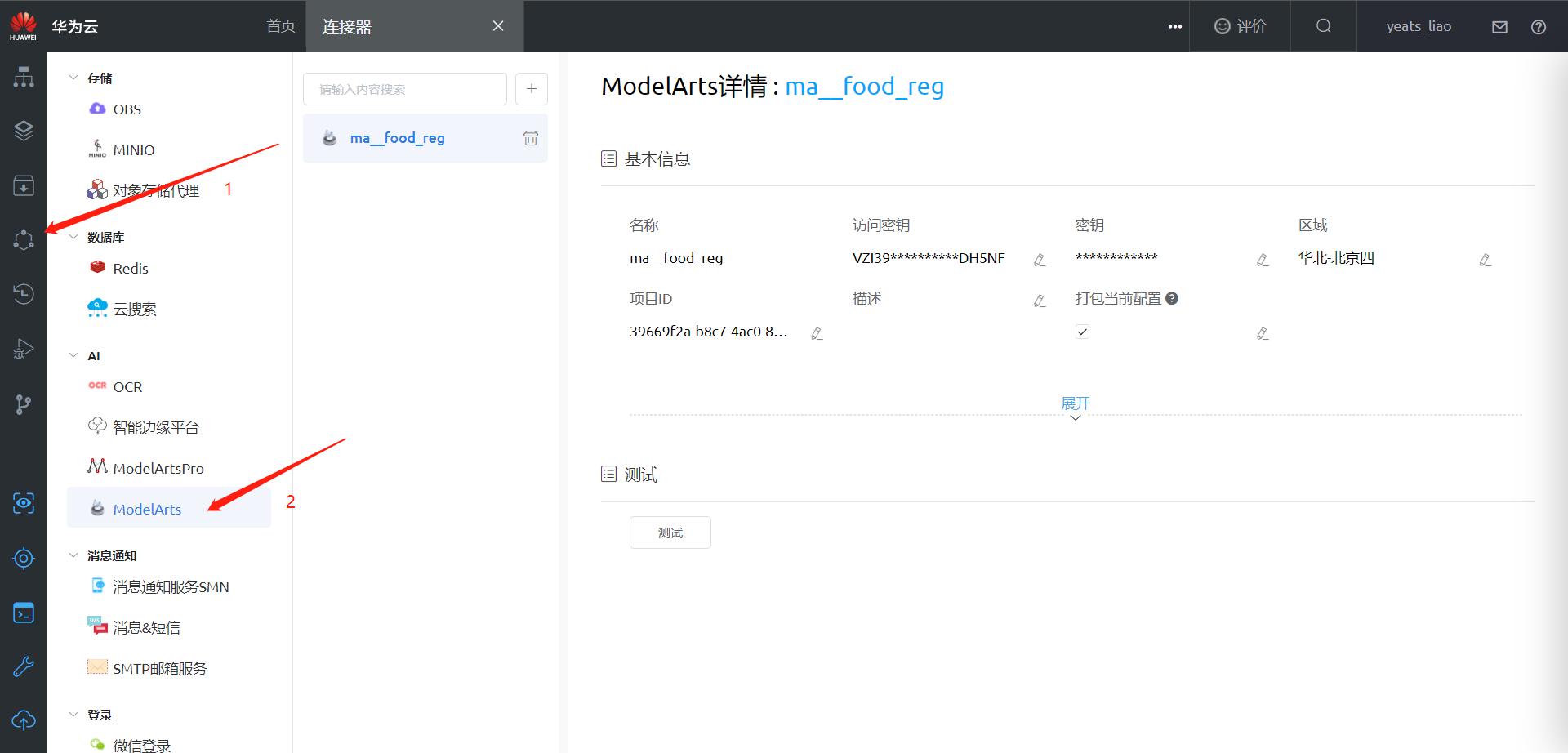This screenshot has height=753, width=1568.
Task: Edit the project ID pencil icon
Action: pyautogui.click(x=817, y=333)
